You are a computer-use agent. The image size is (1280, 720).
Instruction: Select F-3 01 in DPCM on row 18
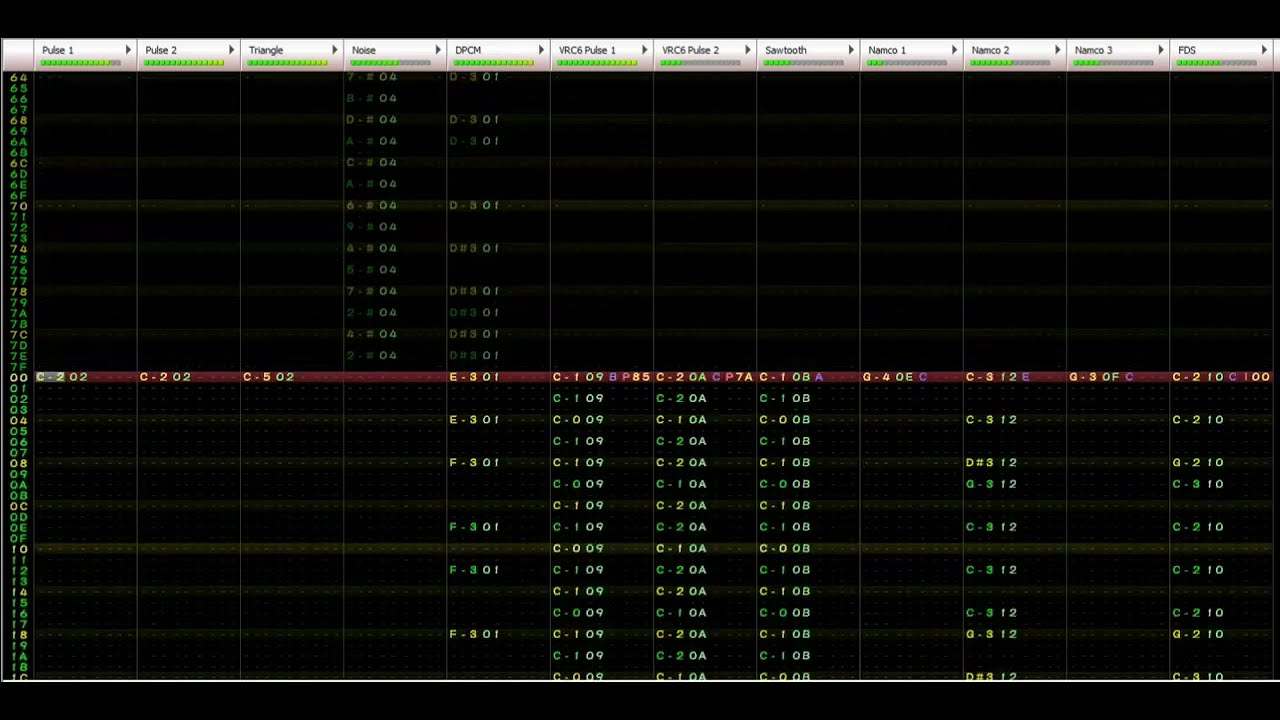[475, 634]
